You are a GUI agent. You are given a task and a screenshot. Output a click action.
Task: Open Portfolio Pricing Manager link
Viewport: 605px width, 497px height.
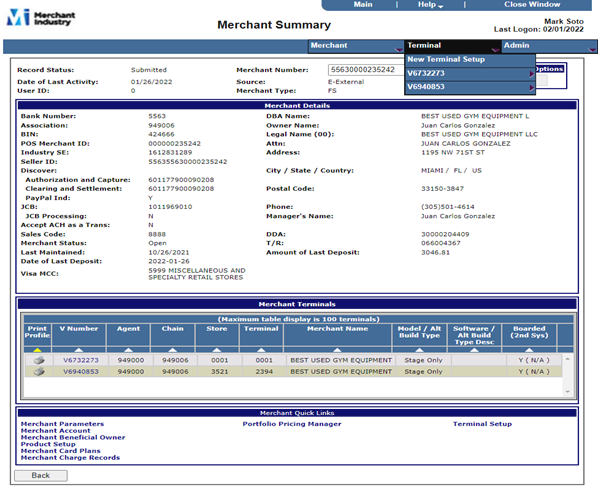pyautogui.click(x=292, y=424)
